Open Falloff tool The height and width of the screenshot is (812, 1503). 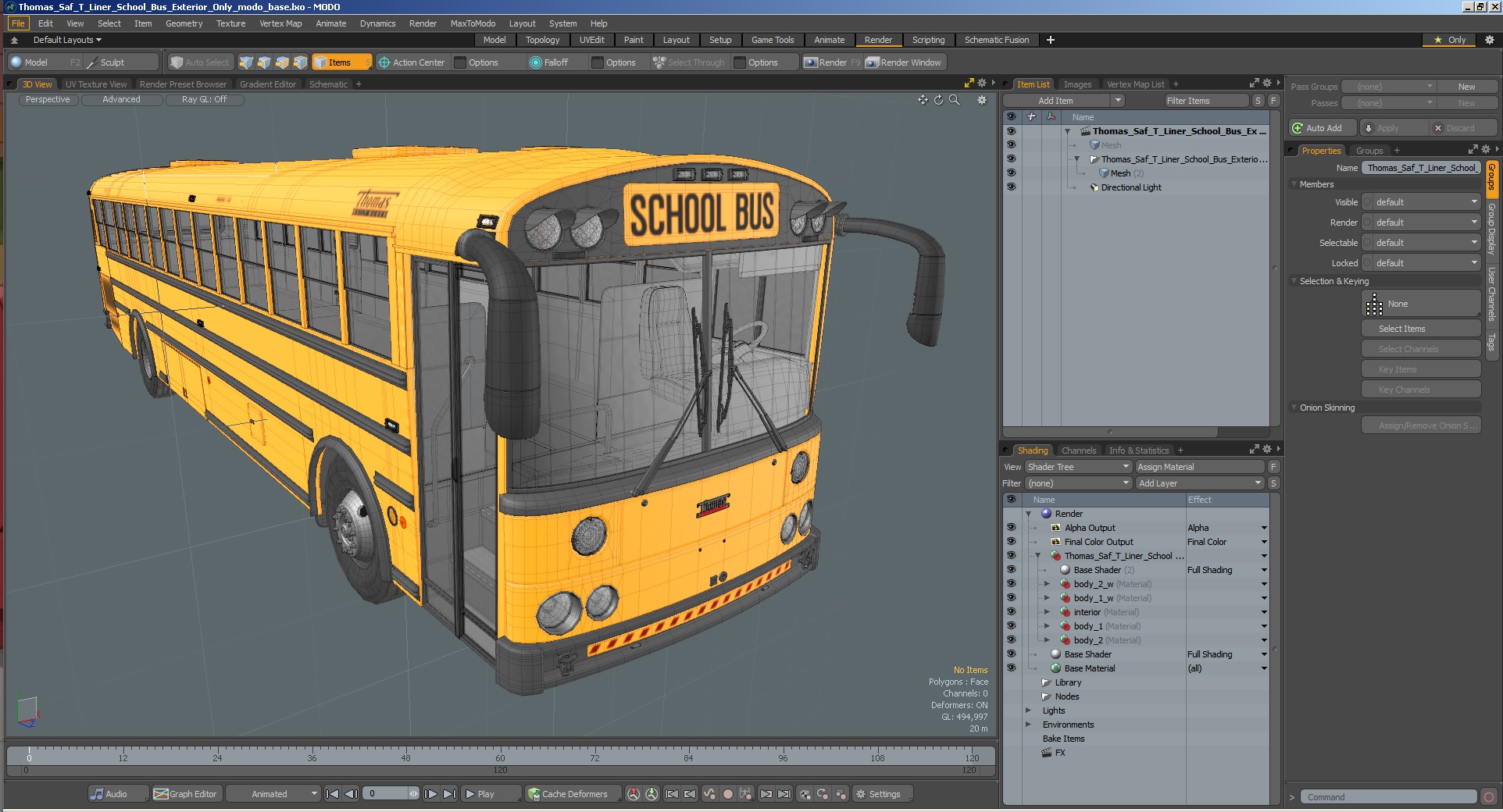[x=549, y=62]
